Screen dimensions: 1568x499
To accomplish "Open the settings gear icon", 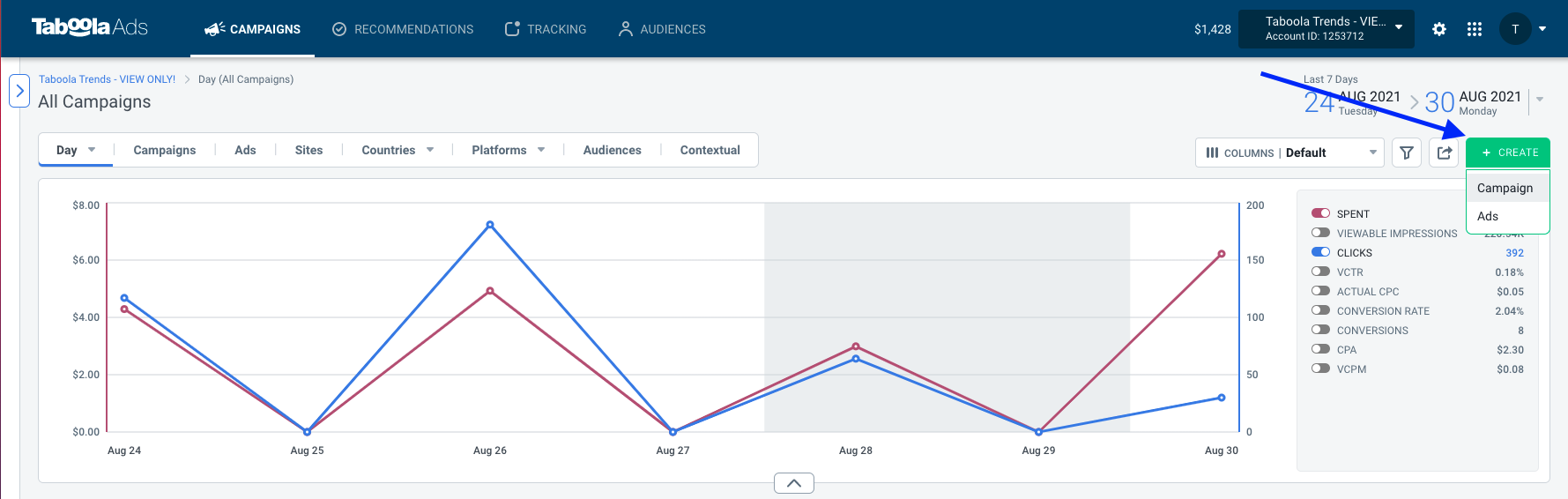I will tap(1439, 29).
